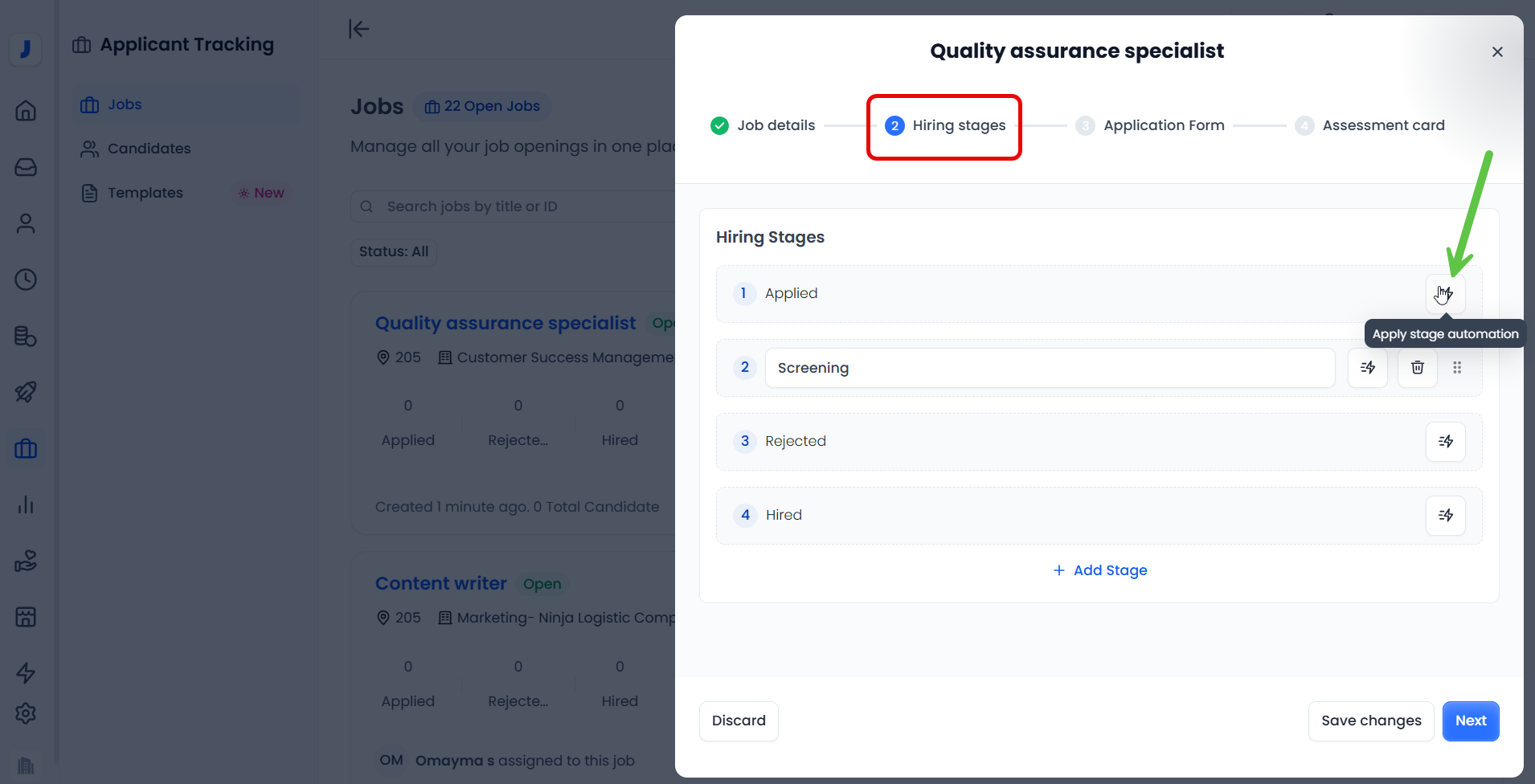The width and height of the screenshot is (1535, 784).
Task: Open the home icon in left rail
Action: point(26,111)
